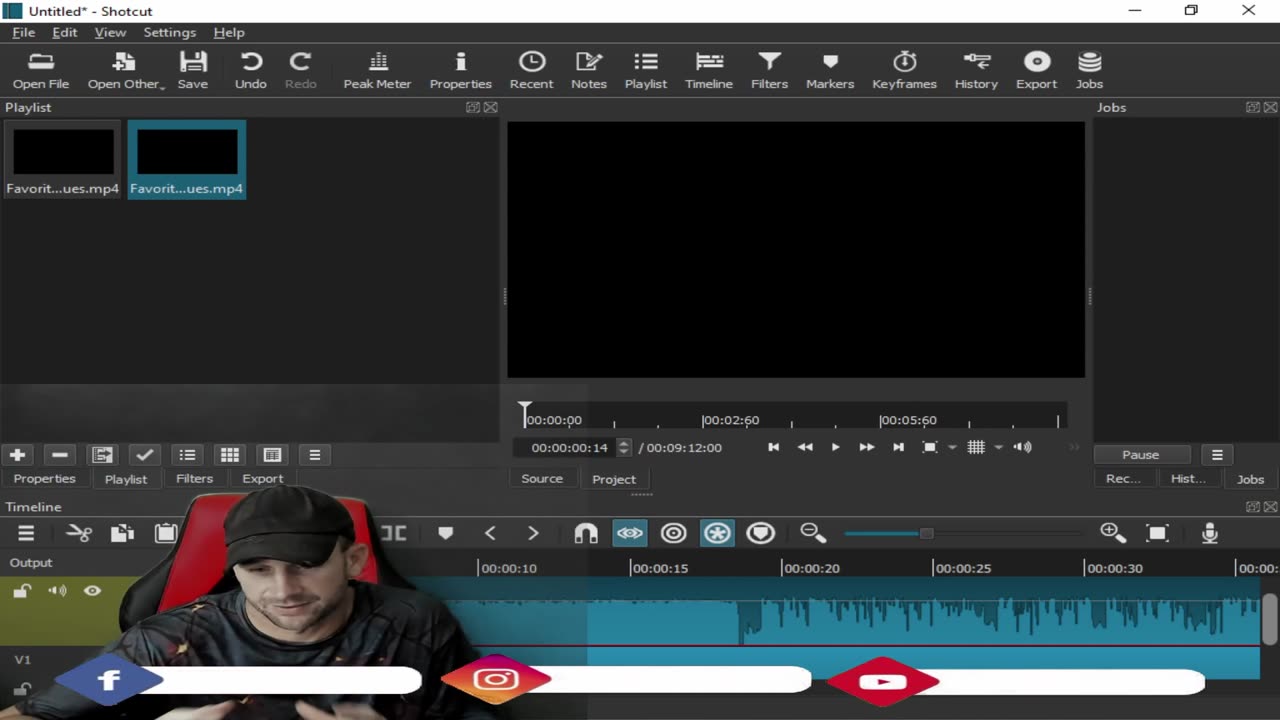Open the Notes panel
The height and width of the screenshot is (720, 1280).
589,71
